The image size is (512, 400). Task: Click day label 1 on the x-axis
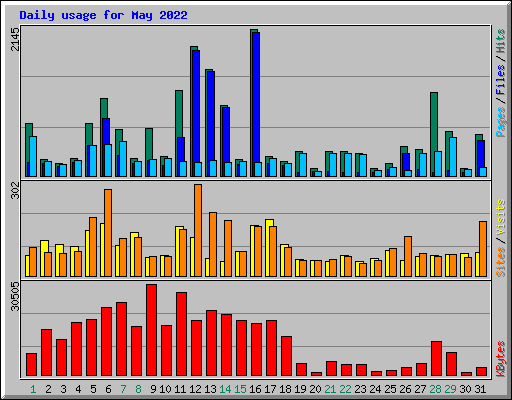(33, 389)
